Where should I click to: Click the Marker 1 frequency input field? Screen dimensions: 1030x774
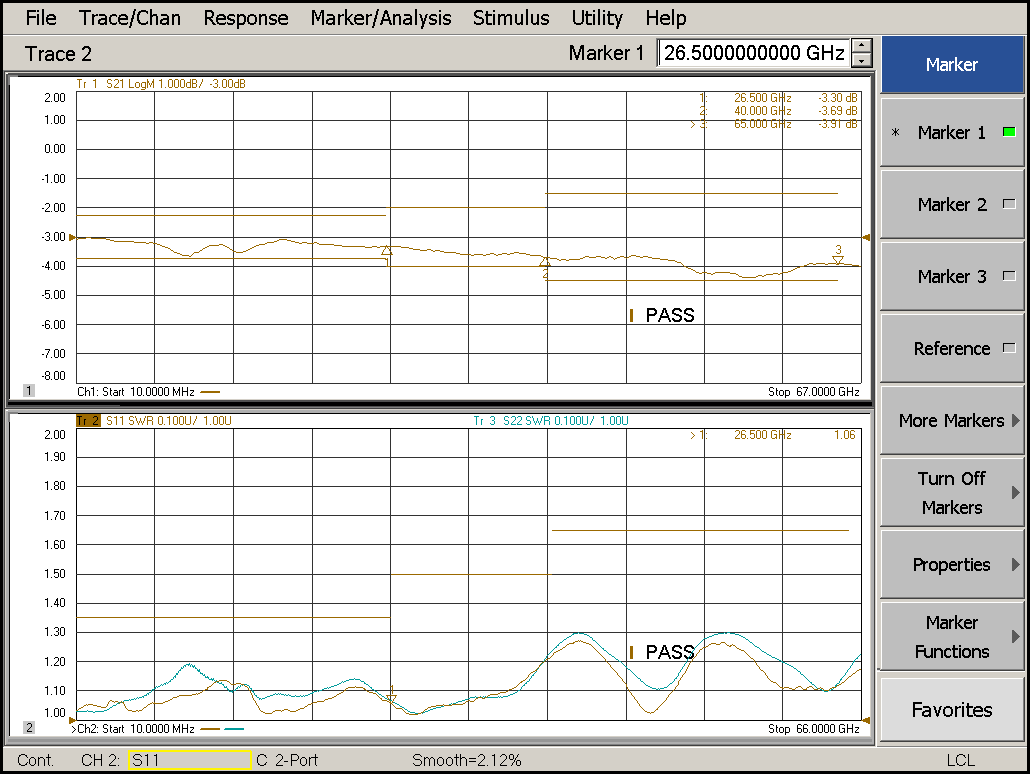754,53
